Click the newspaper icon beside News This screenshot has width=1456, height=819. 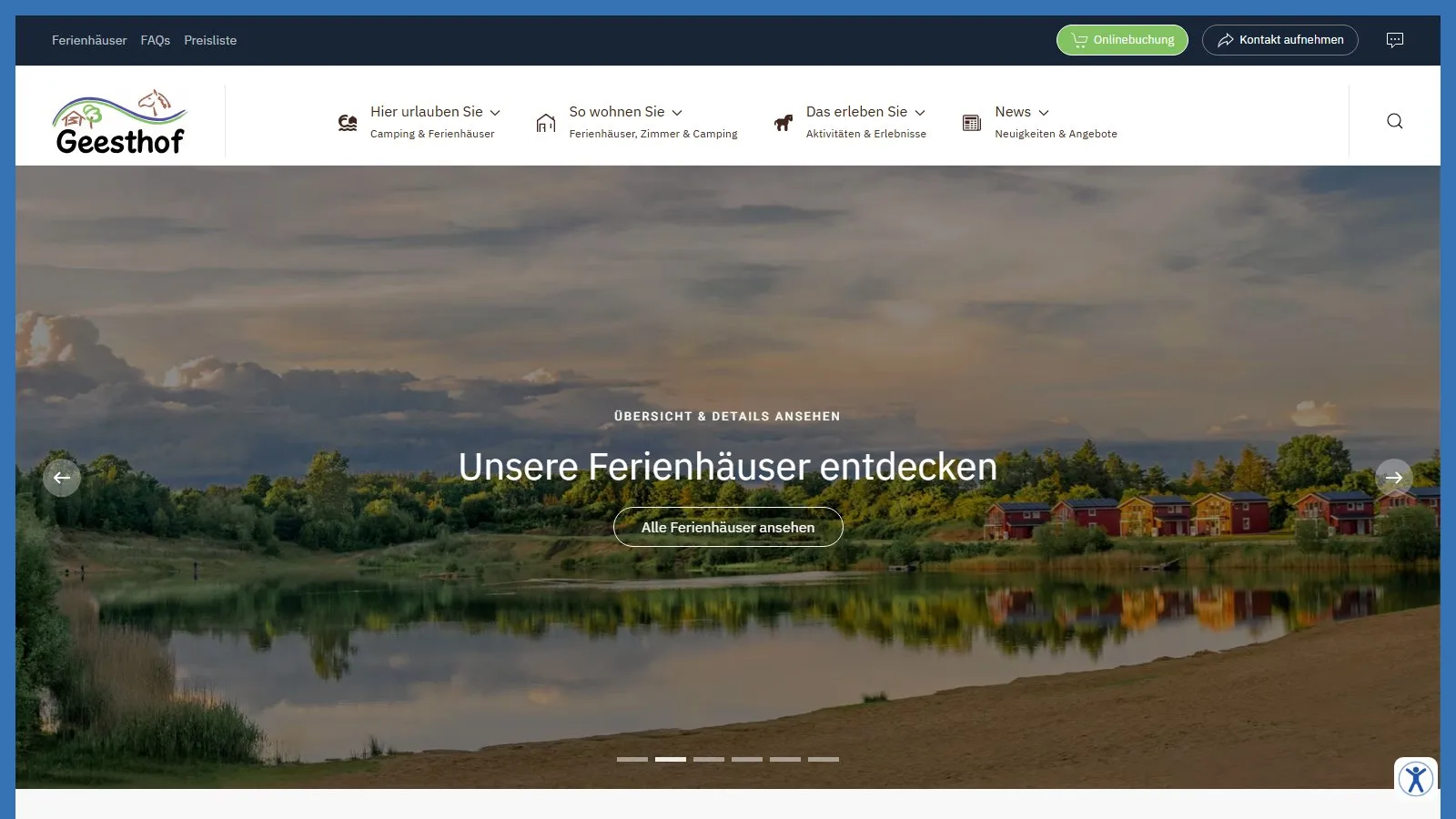click(972, 122)
